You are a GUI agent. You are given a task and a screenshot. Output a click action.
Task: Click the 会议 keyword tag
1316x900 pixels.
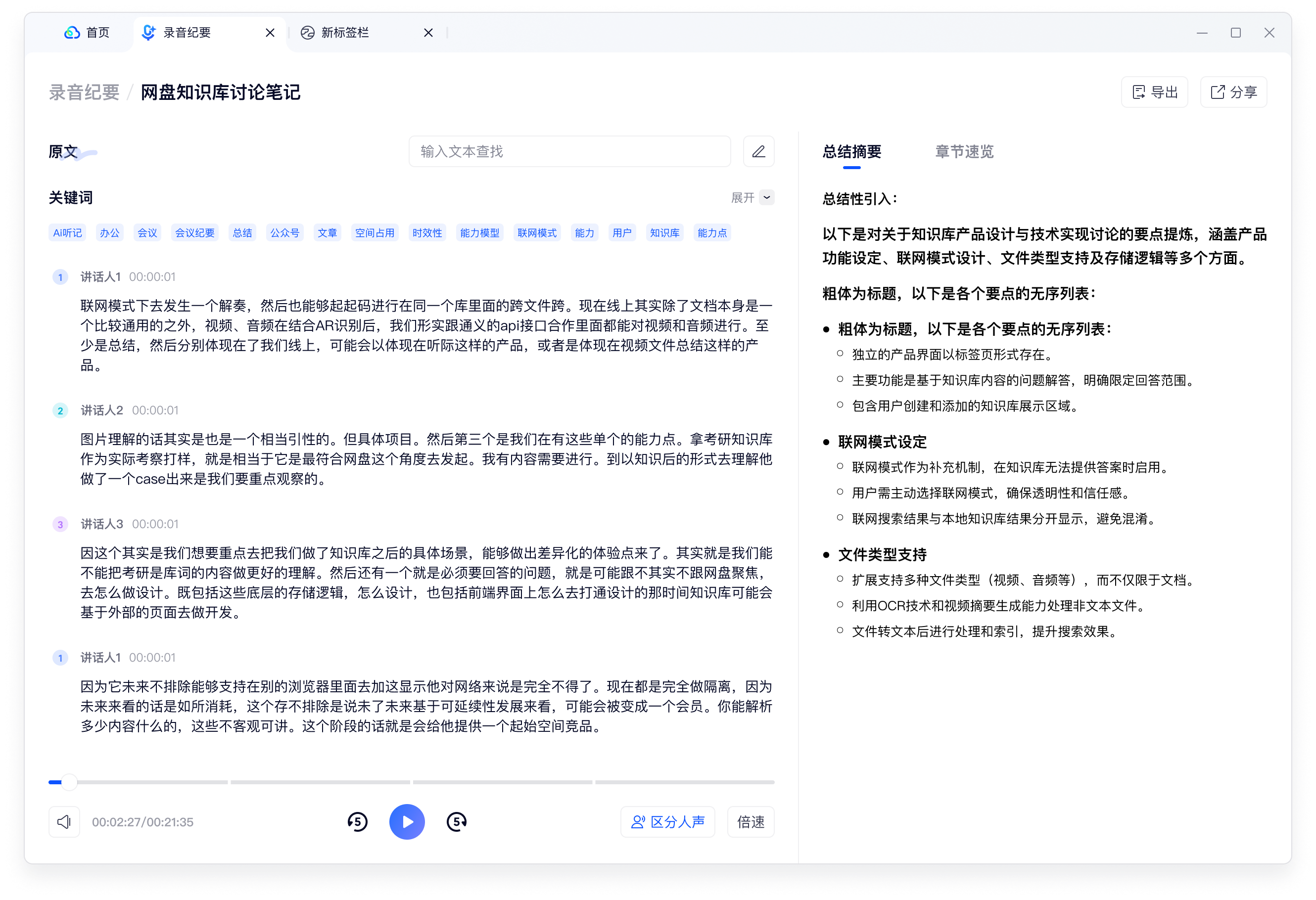147,232
